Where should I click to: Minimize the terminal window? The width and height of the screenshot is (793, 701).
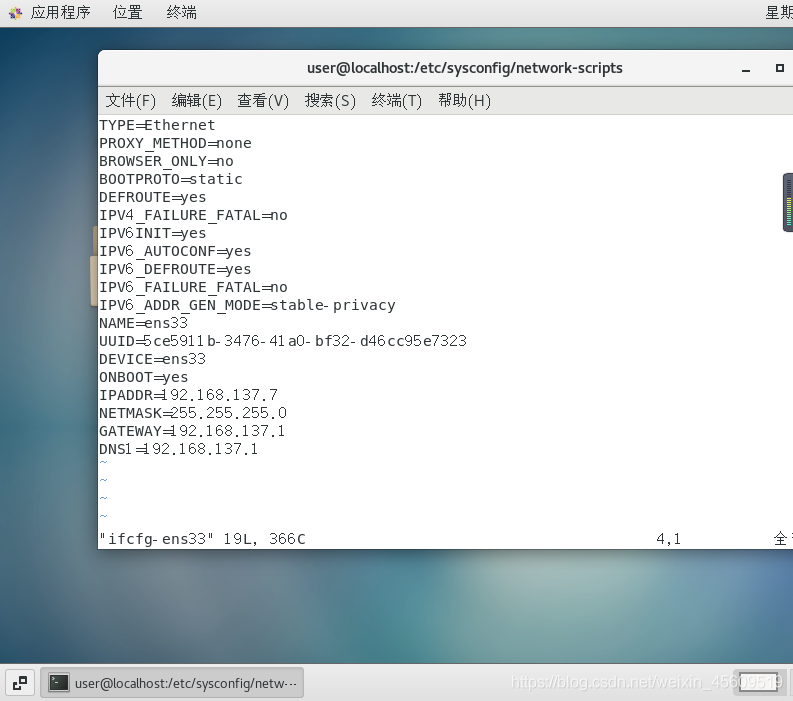pyautogui.click(x=746, y=69)
